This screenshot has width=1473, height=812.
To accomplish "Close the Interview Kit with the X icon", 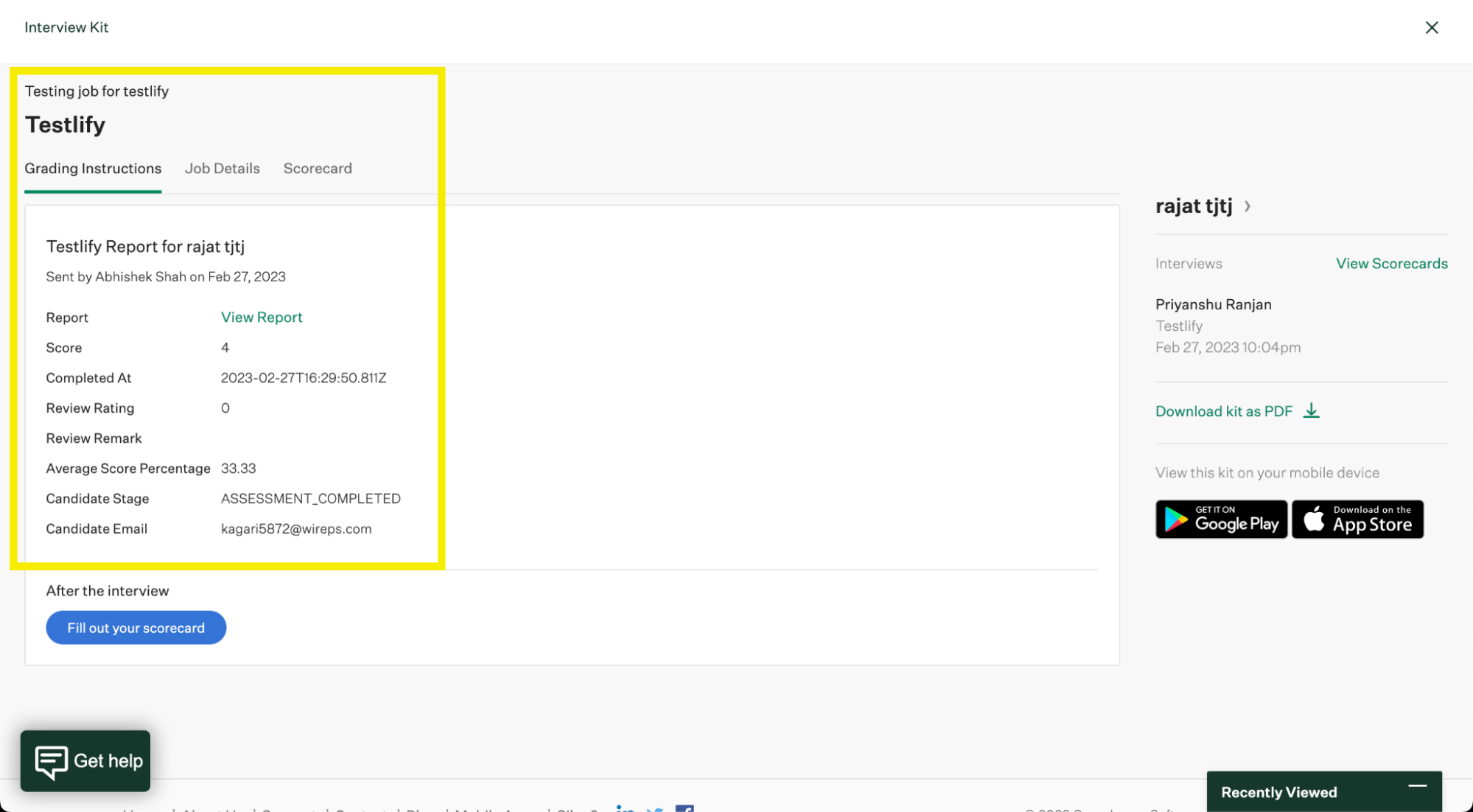I will coord(1431,27).
